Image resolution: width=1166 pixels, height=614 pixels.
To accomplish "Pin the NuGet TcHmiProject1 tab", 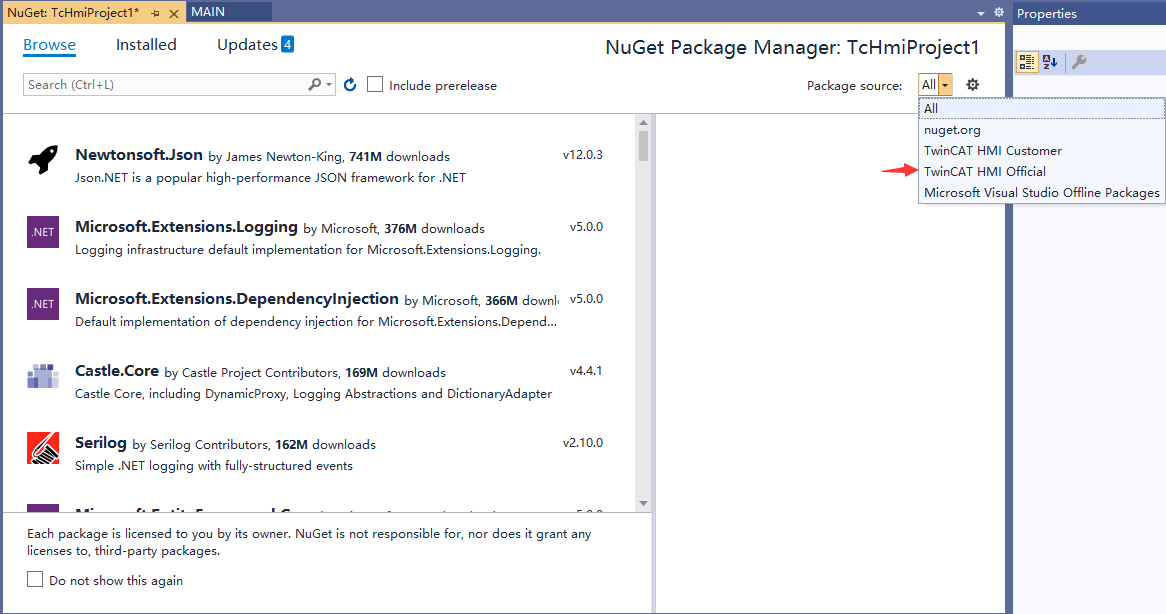I will 155,12.
